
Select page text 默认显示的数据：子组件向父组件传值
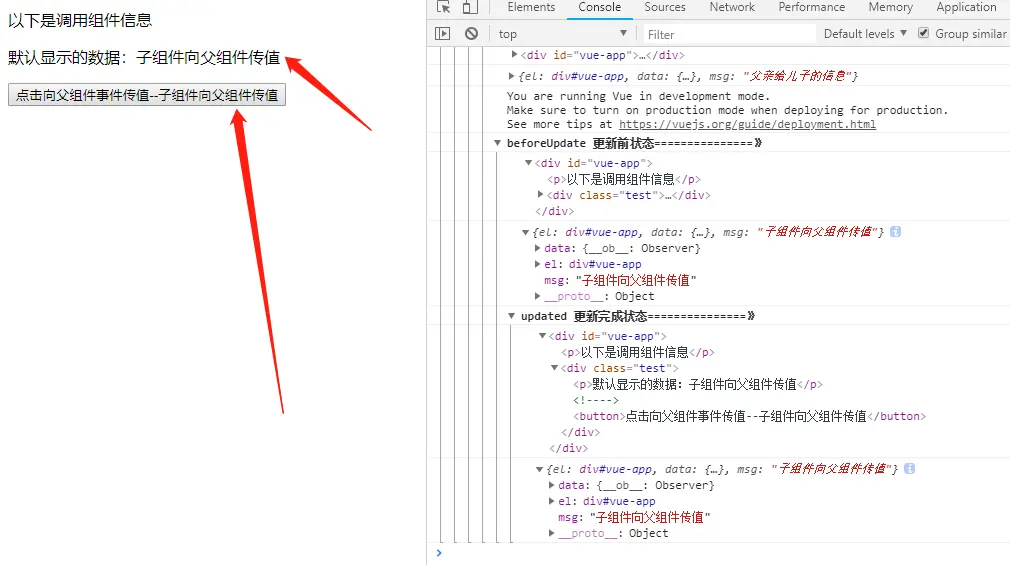click(144, 57)
